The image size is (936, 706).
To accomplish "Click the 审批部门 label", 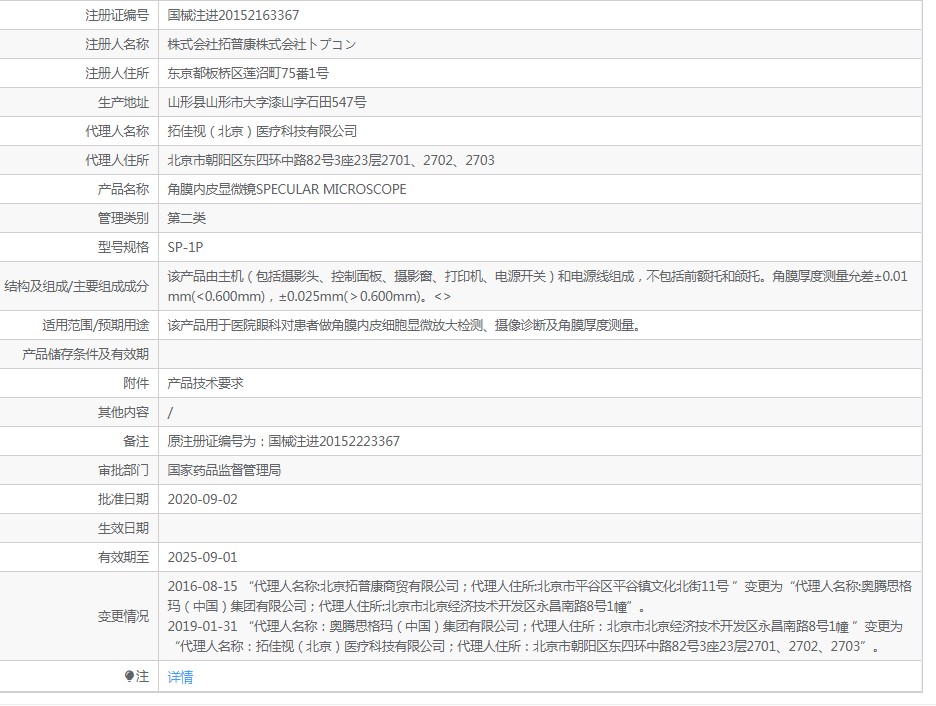I will click(x=124, y=470).
